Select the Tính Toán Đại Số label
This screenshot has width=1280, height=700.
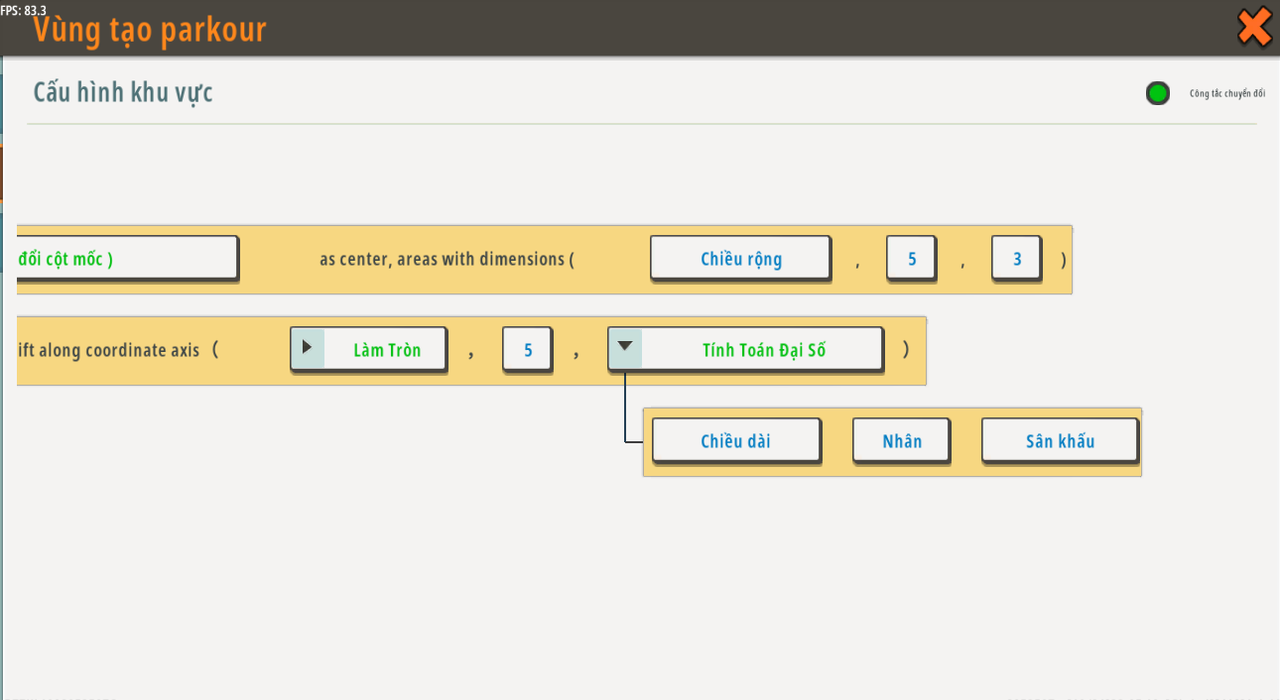tap(763, 350)
